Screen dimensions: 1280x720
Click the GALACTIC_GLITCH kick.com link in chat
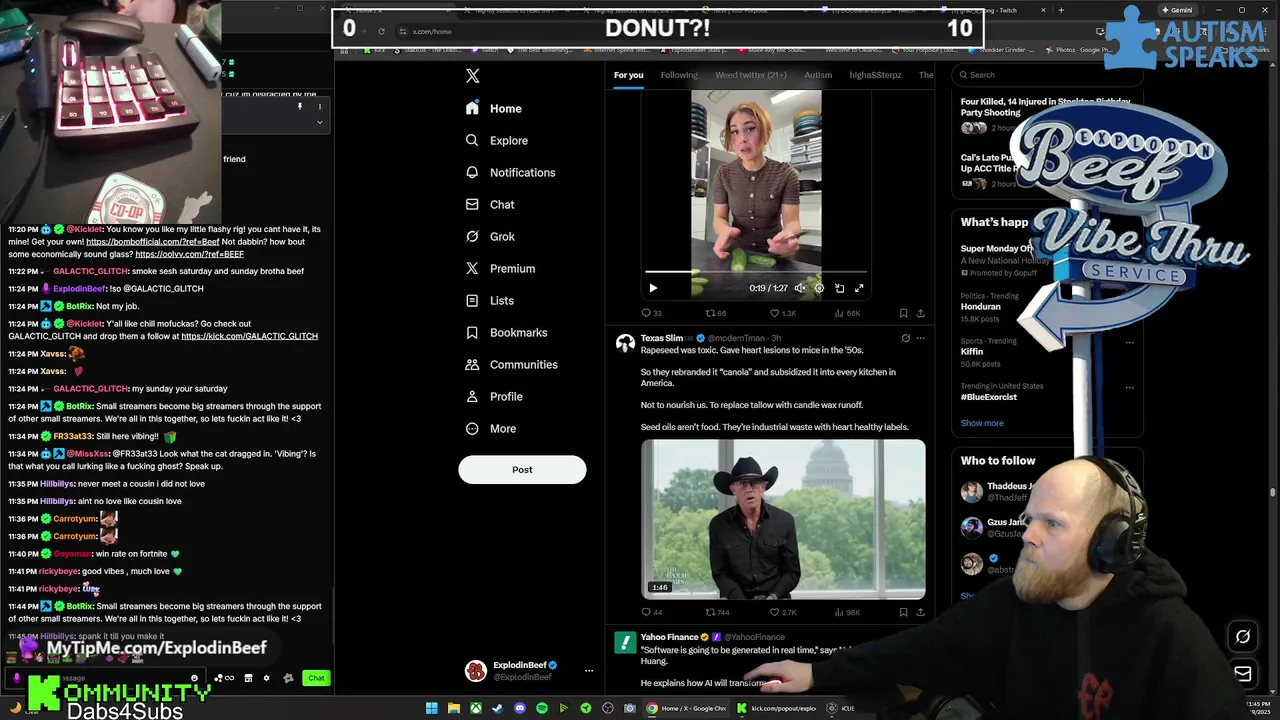point(249,336)
